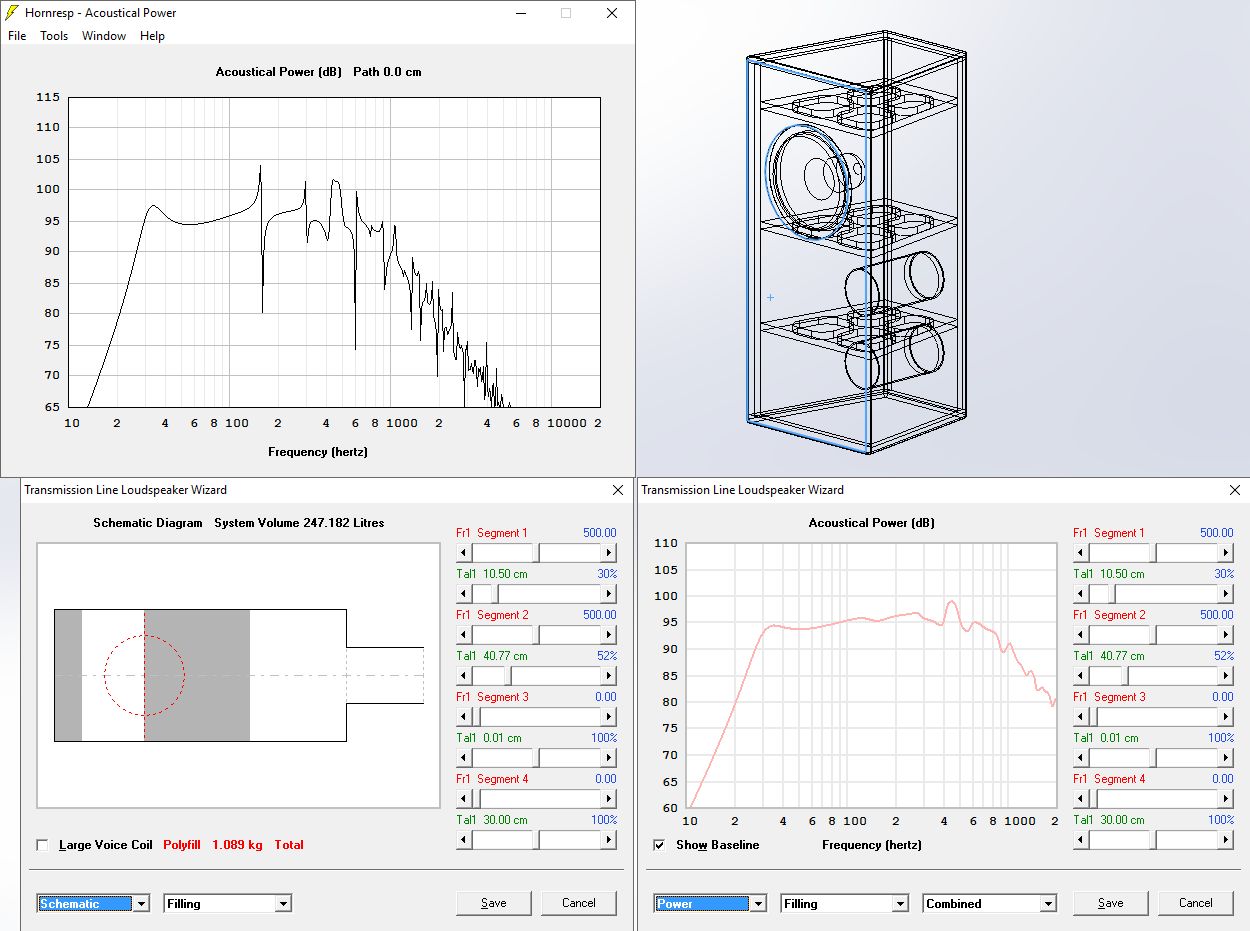Click Fr1 Segment 2 slider thumb, Acoustical Power wizard
Viewport: 1250px width, 931px height.
1154,635
